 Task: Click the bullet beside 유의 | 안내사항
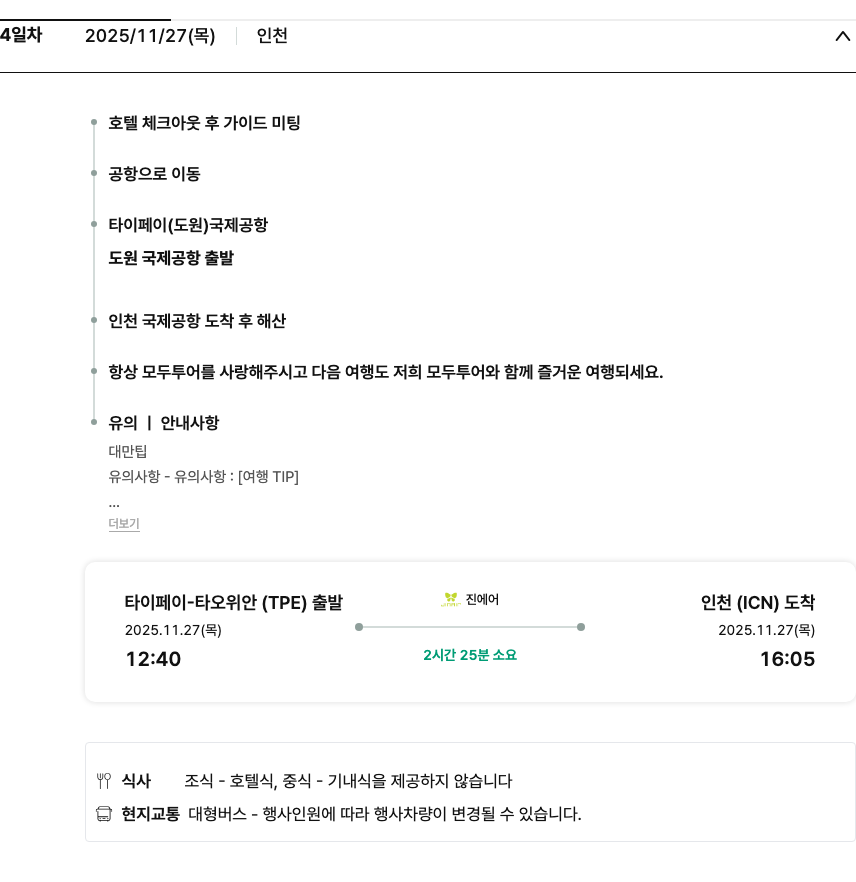tap(94, 423)
